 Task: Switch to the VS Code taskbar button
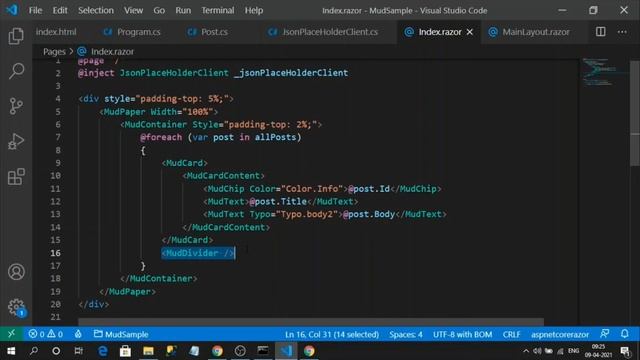tap(286, 351)
